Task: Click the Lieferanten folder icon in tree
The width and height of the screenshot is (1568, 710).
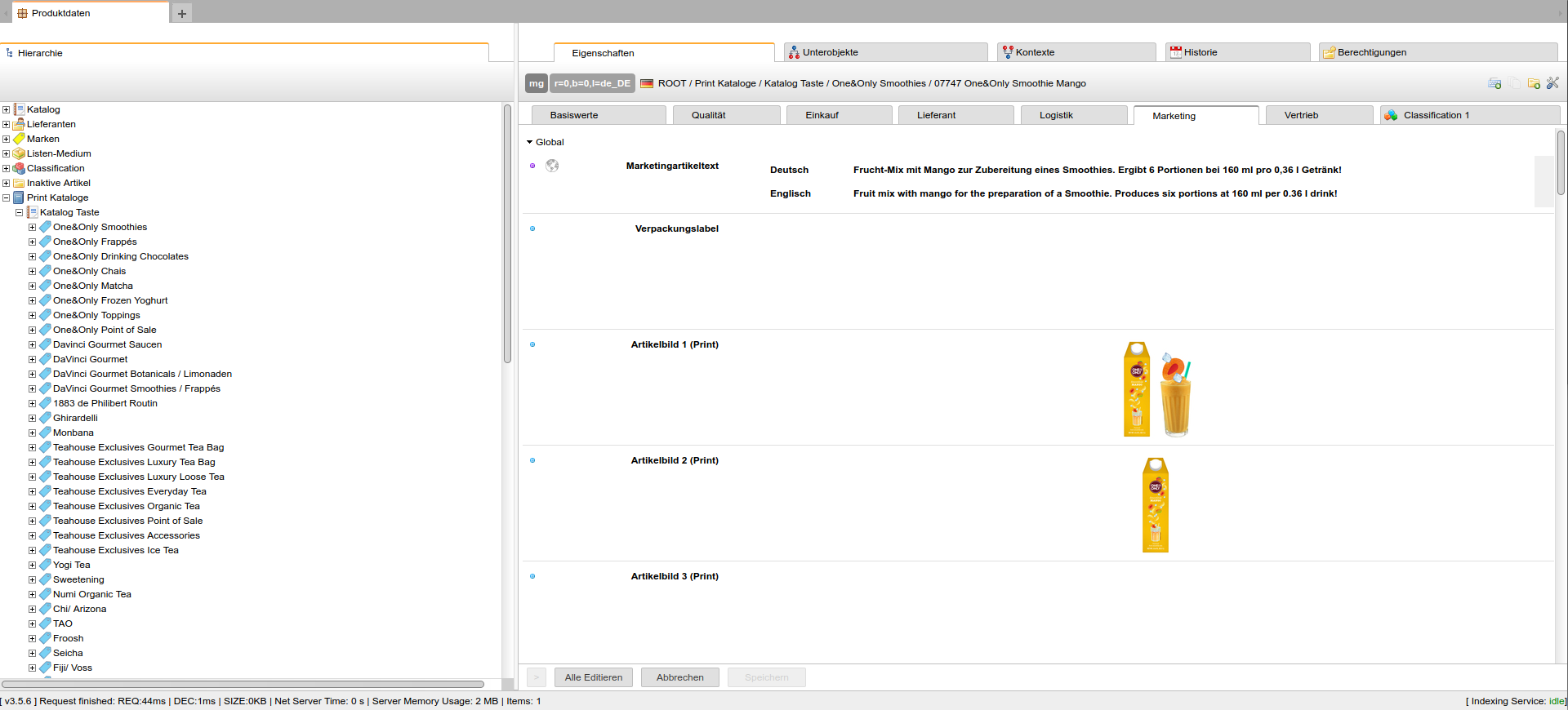Action: [x=19, y=124]
